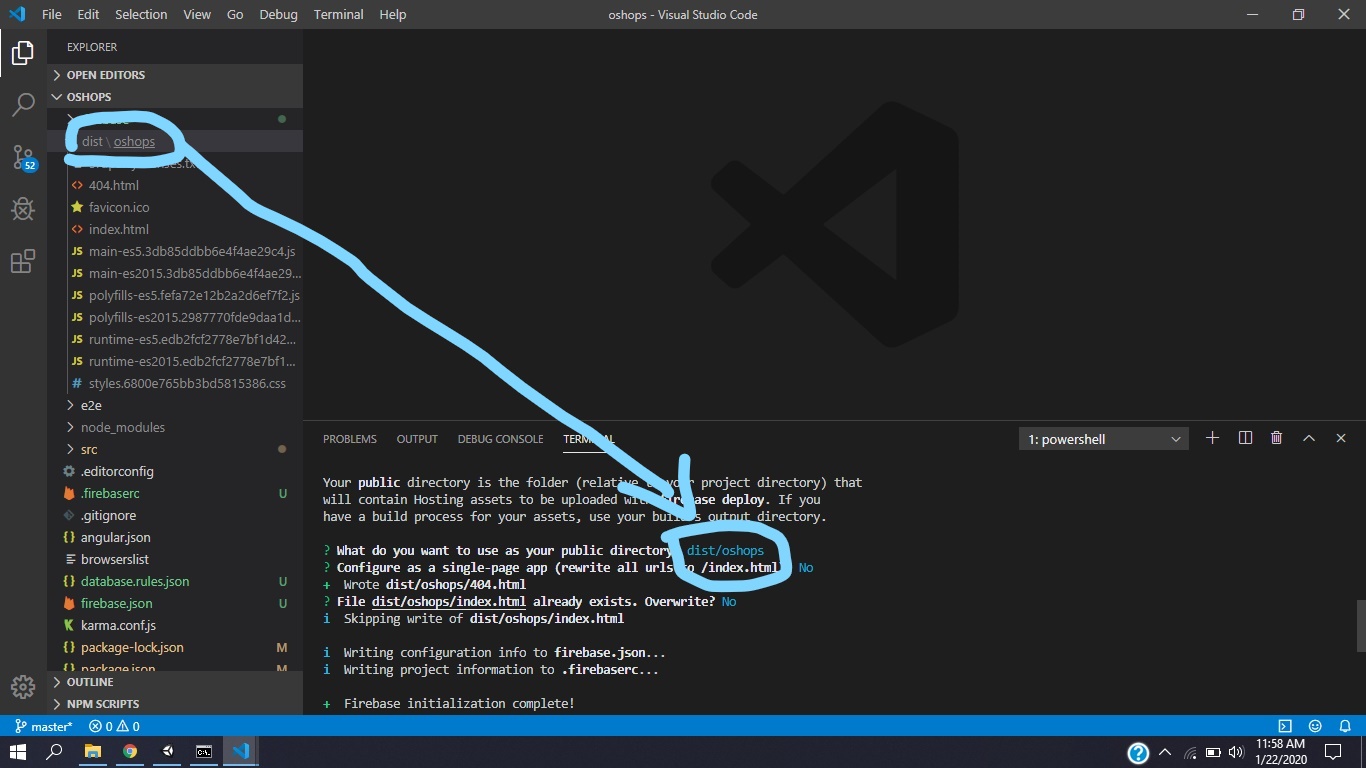Open the Debug menu
Viewport: 1366px width, 768px height.
278,14
